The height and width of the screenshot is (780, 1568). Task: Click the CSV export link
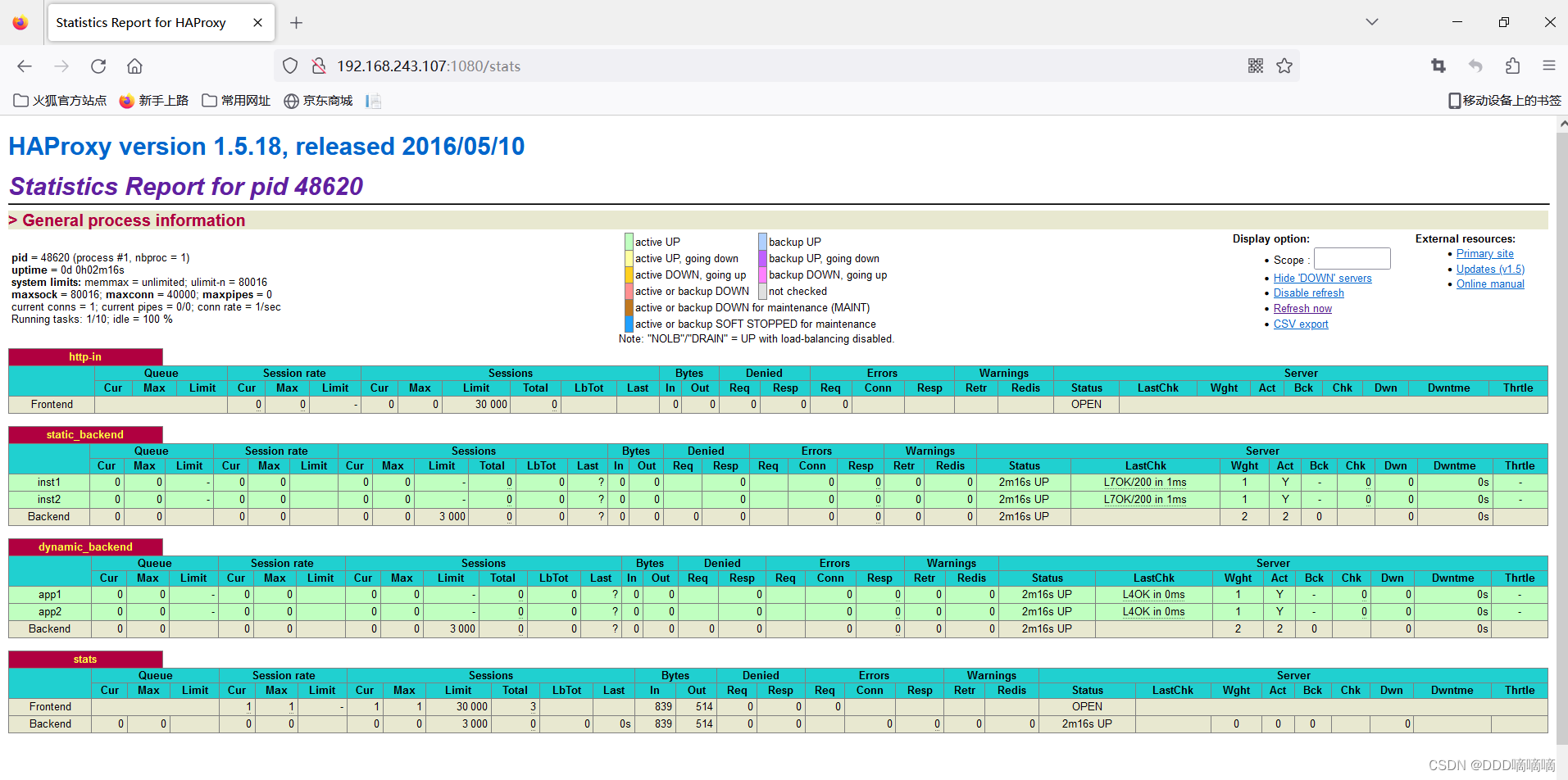pyautogui.click(x=1301, y=324)
